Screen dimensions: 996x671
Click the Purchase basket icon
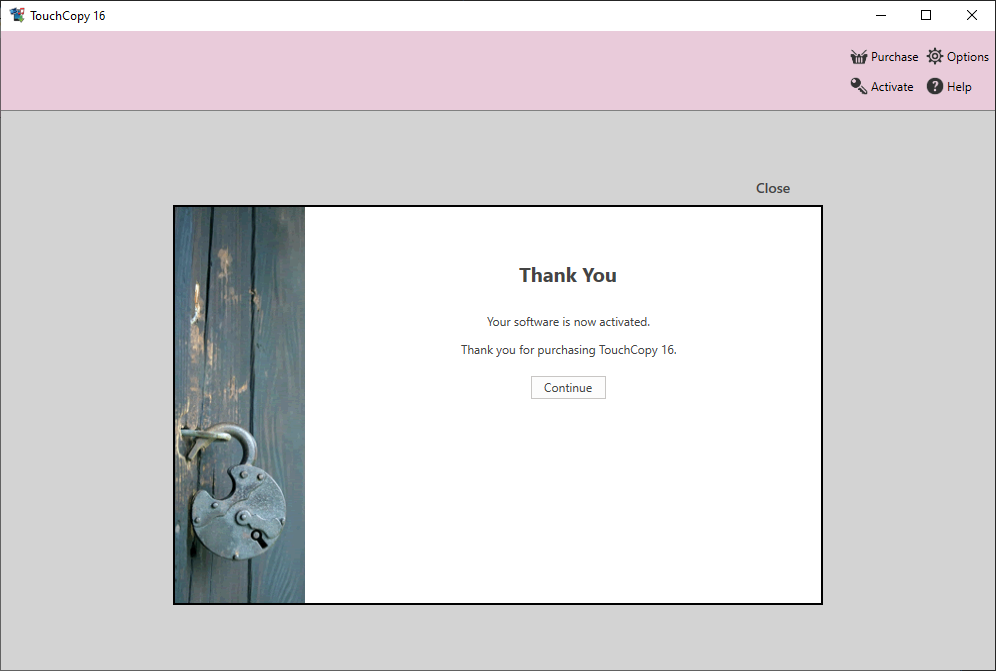click(x=859, y=57)
